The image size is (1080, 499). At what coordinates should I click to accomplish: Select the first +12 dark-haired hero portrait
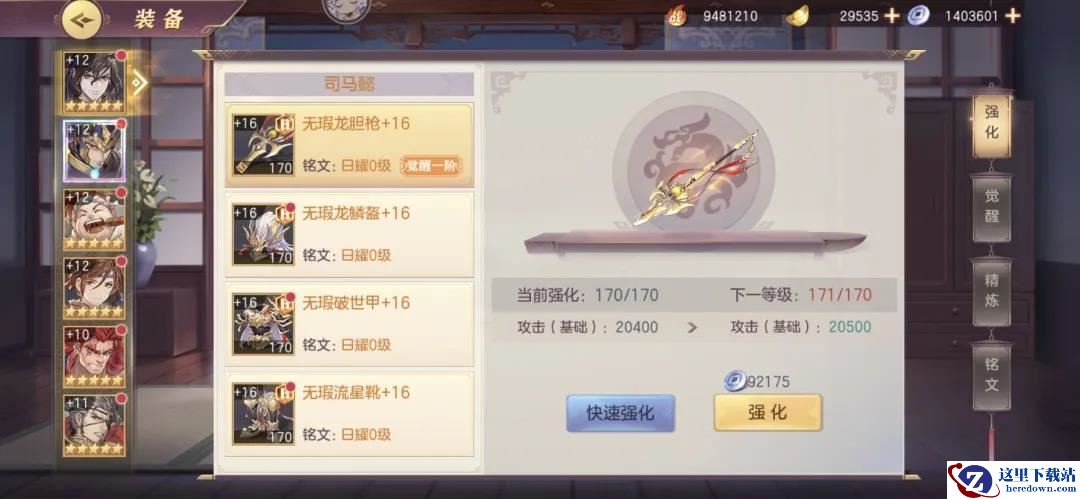94,82
